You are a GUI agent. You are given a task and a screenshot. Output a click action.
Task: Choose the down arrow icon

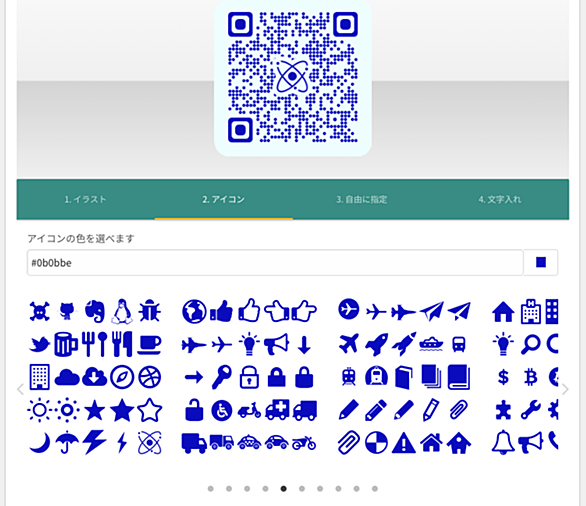tap(304, 345)
